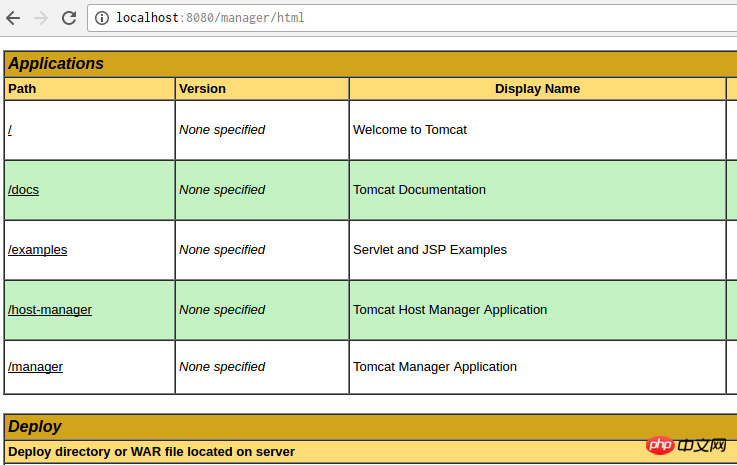Select "None specified" in the root "/" row
Viewport: 737px width, 465px height.
click(x=222, y=130)
